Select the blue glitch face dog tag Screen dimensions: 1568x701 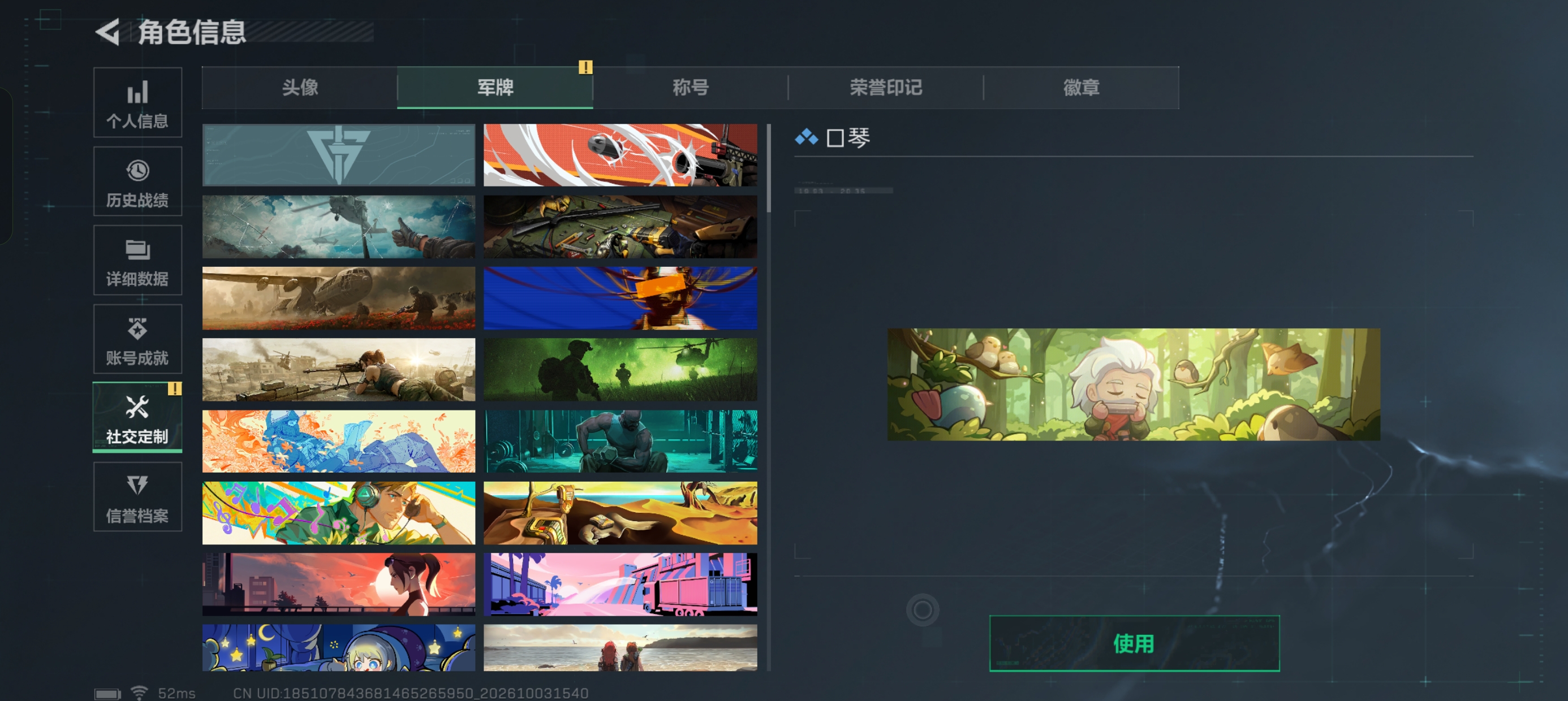pos(621,298)
